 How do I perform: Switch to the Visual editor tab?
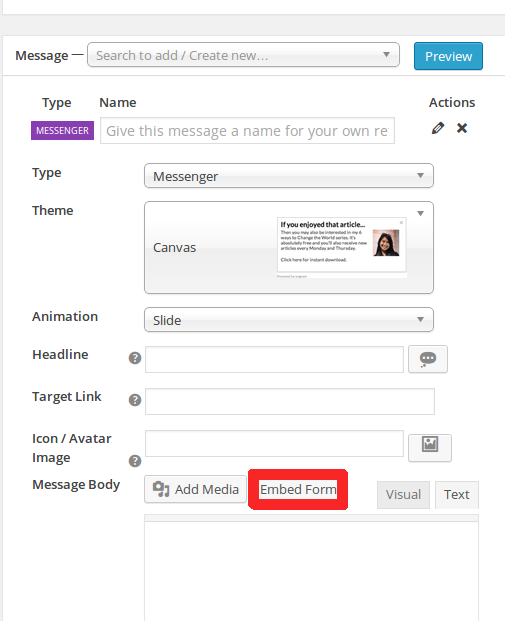[x=403, y=495]
